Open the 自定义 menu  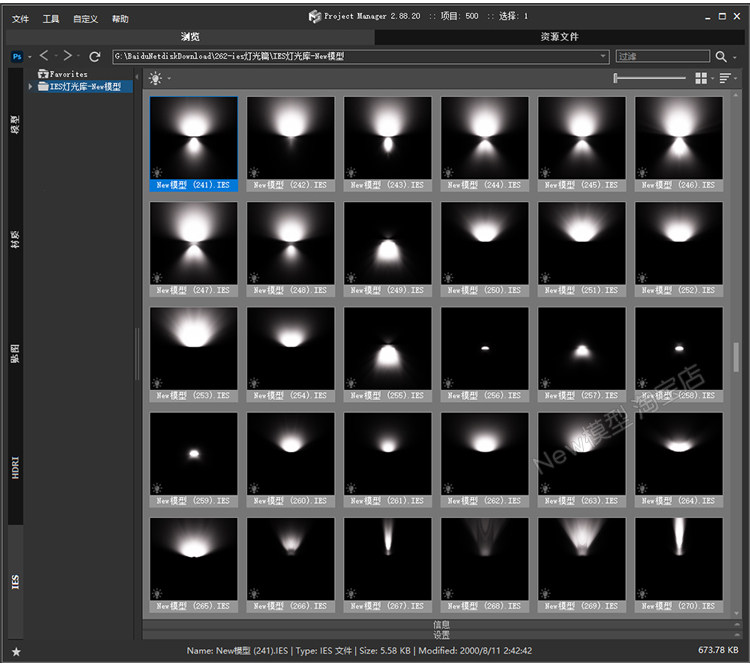pos(85,19)
